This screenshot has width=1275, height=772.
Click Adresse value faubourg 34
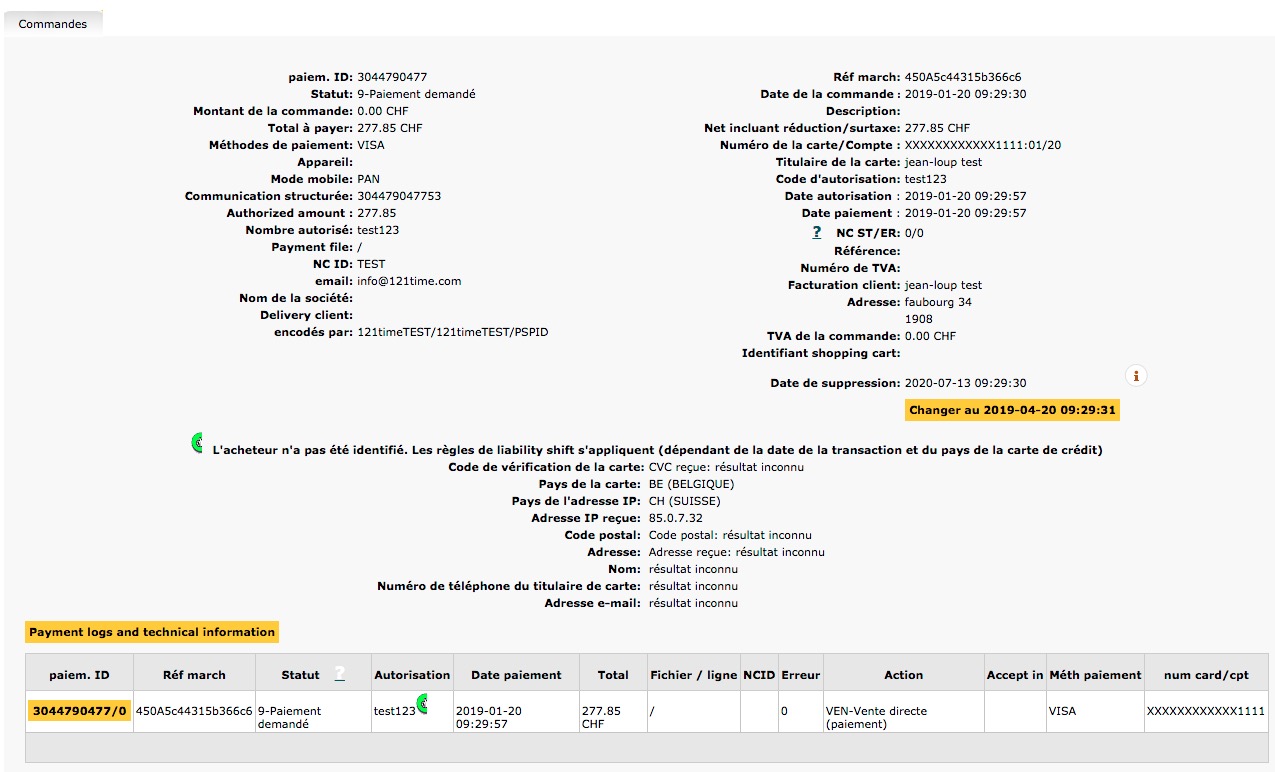pos(938,302)
